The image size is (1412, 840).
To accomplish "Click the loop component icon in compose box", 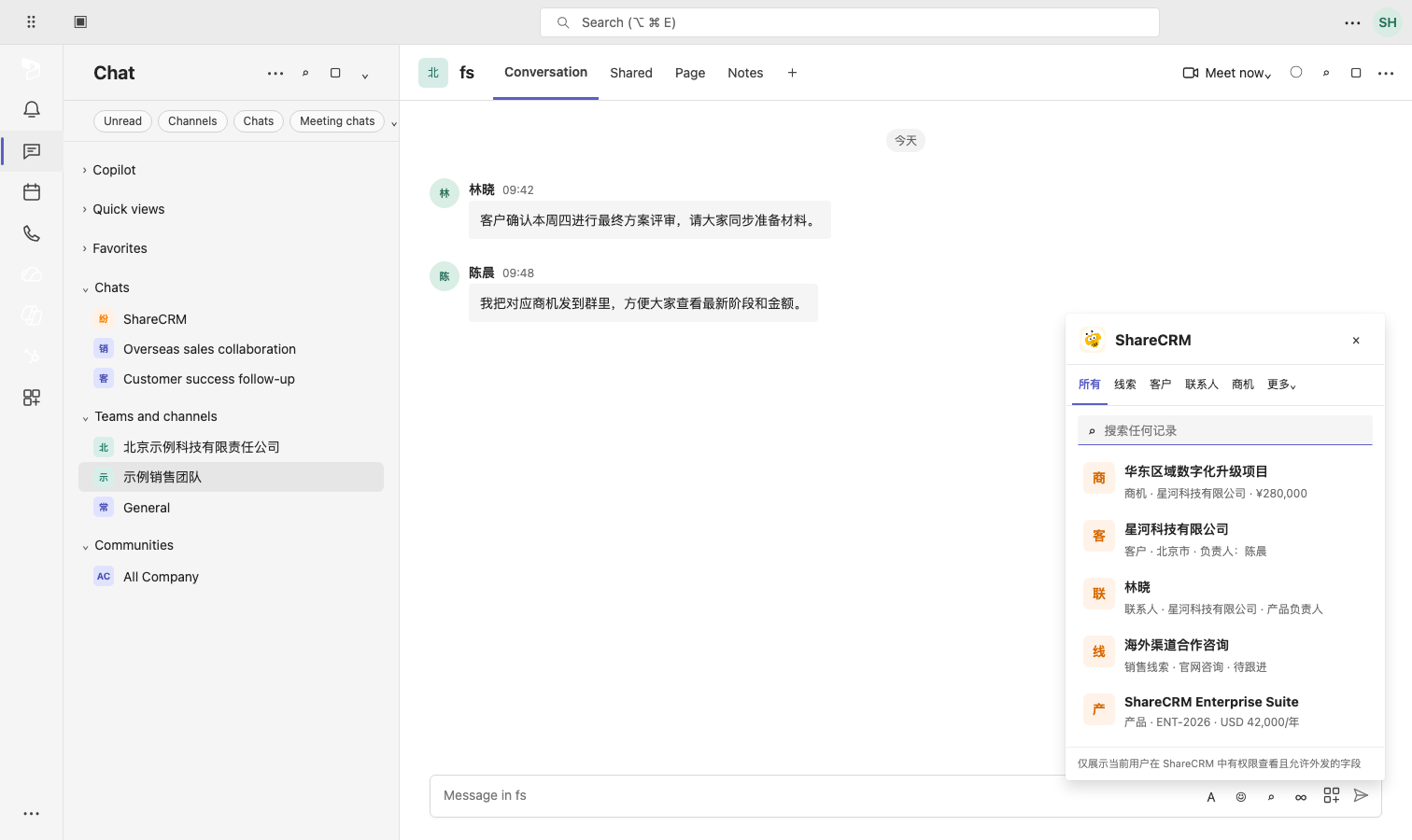I will 1301,797.
